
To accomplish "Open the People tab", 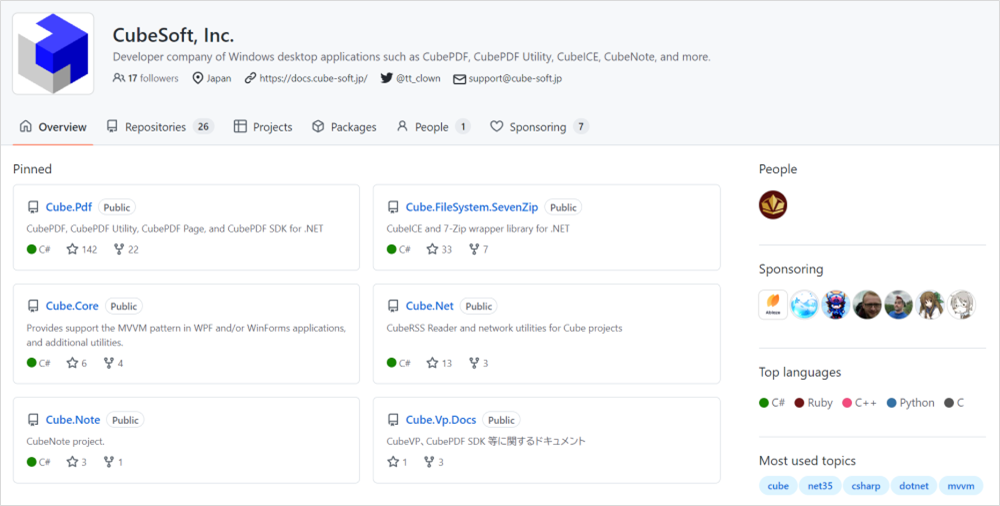I will coord(433,127).
